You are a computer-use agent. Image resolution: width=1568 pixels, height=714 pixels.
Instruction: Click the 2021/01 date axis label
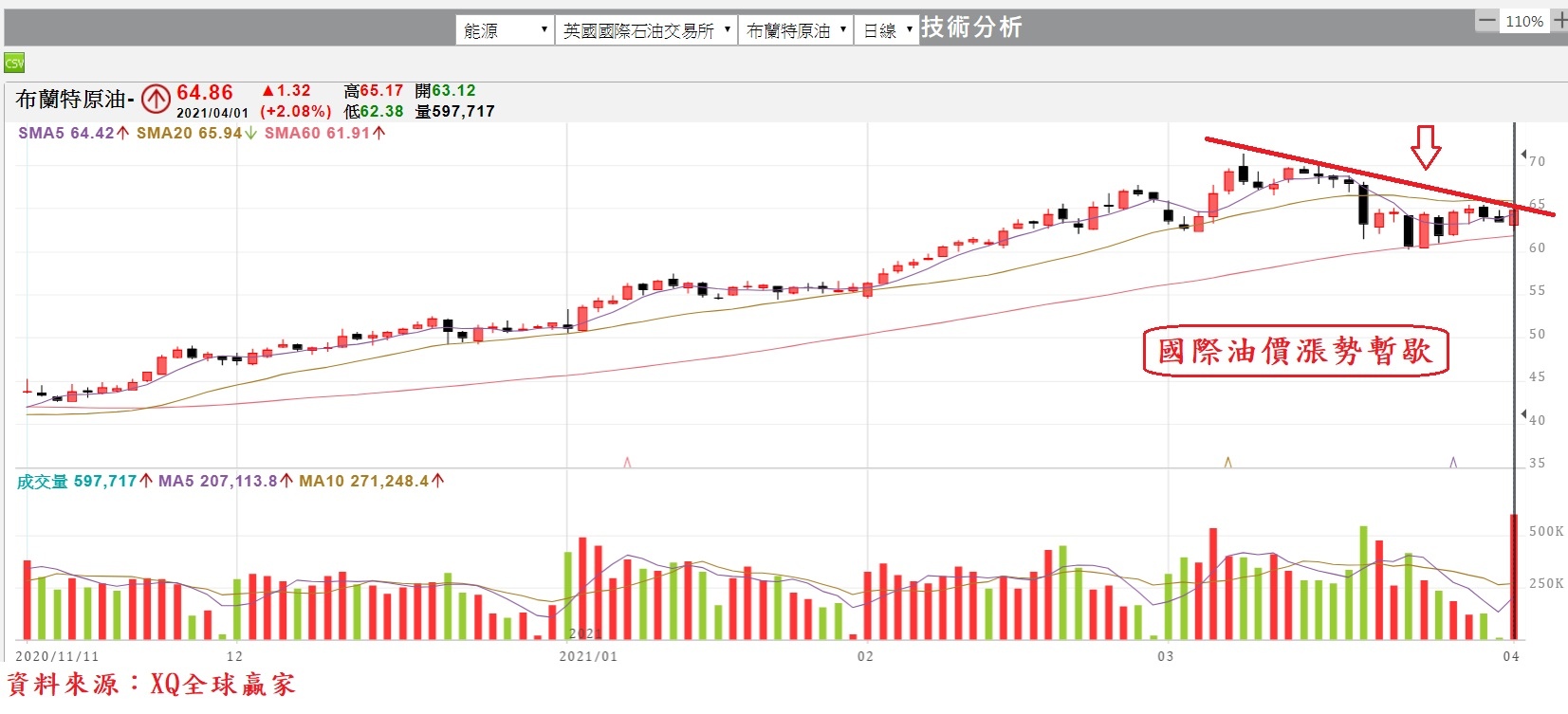point(588,656)
